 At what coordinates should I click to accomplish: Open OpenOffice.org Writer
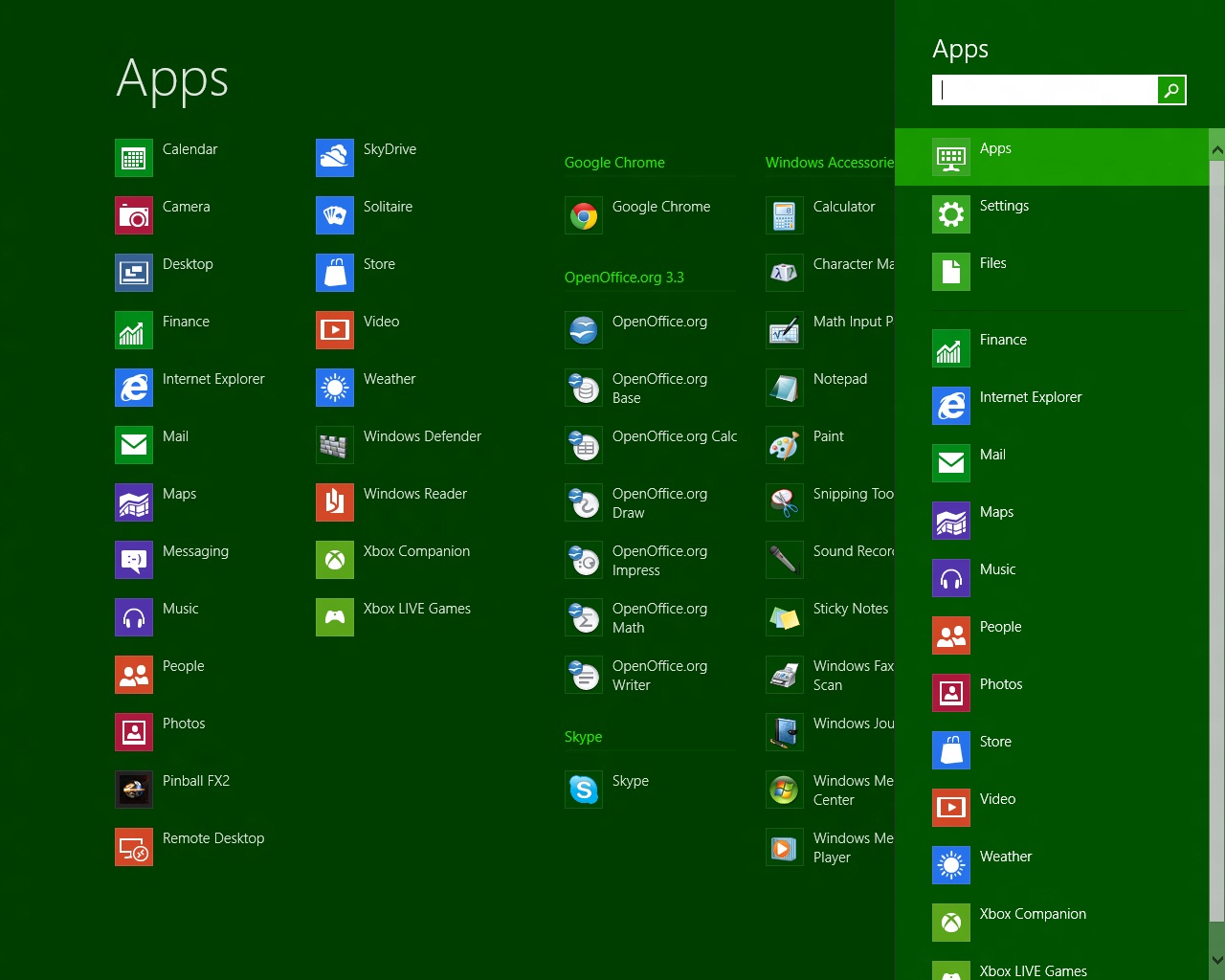click(584, 675)
